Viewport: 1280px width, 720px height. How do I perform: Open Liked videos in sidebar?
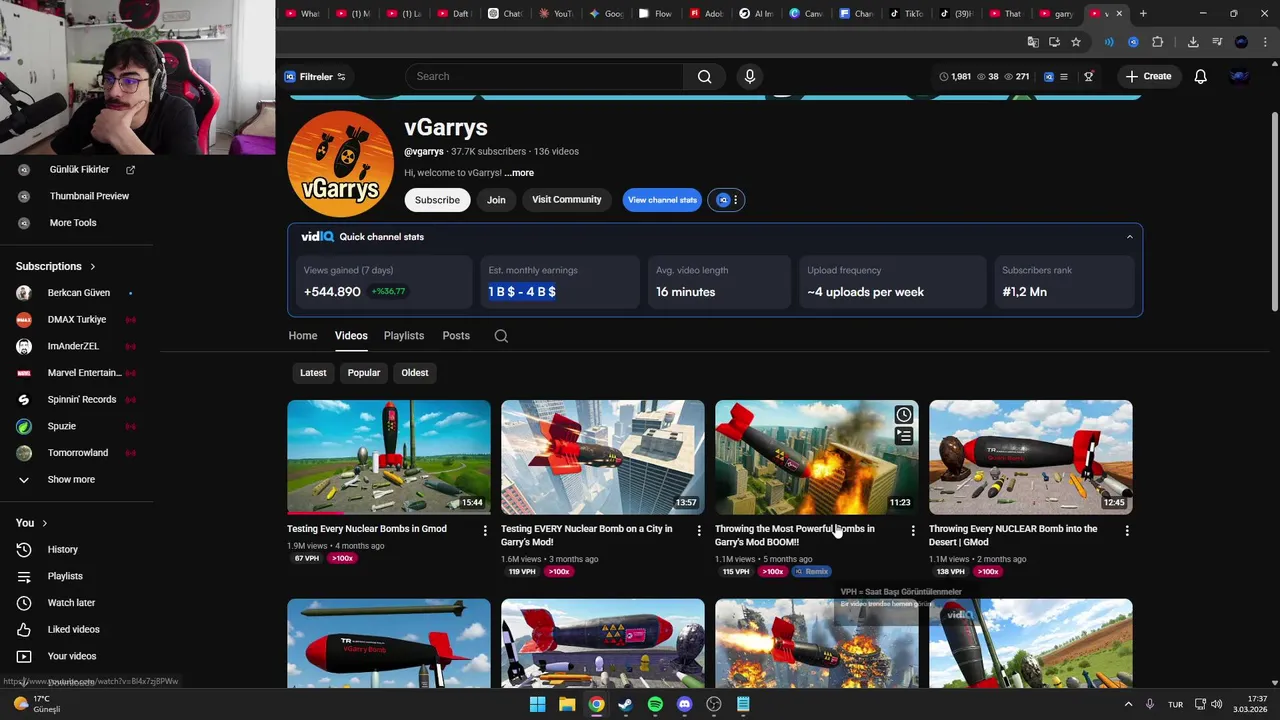73,630
